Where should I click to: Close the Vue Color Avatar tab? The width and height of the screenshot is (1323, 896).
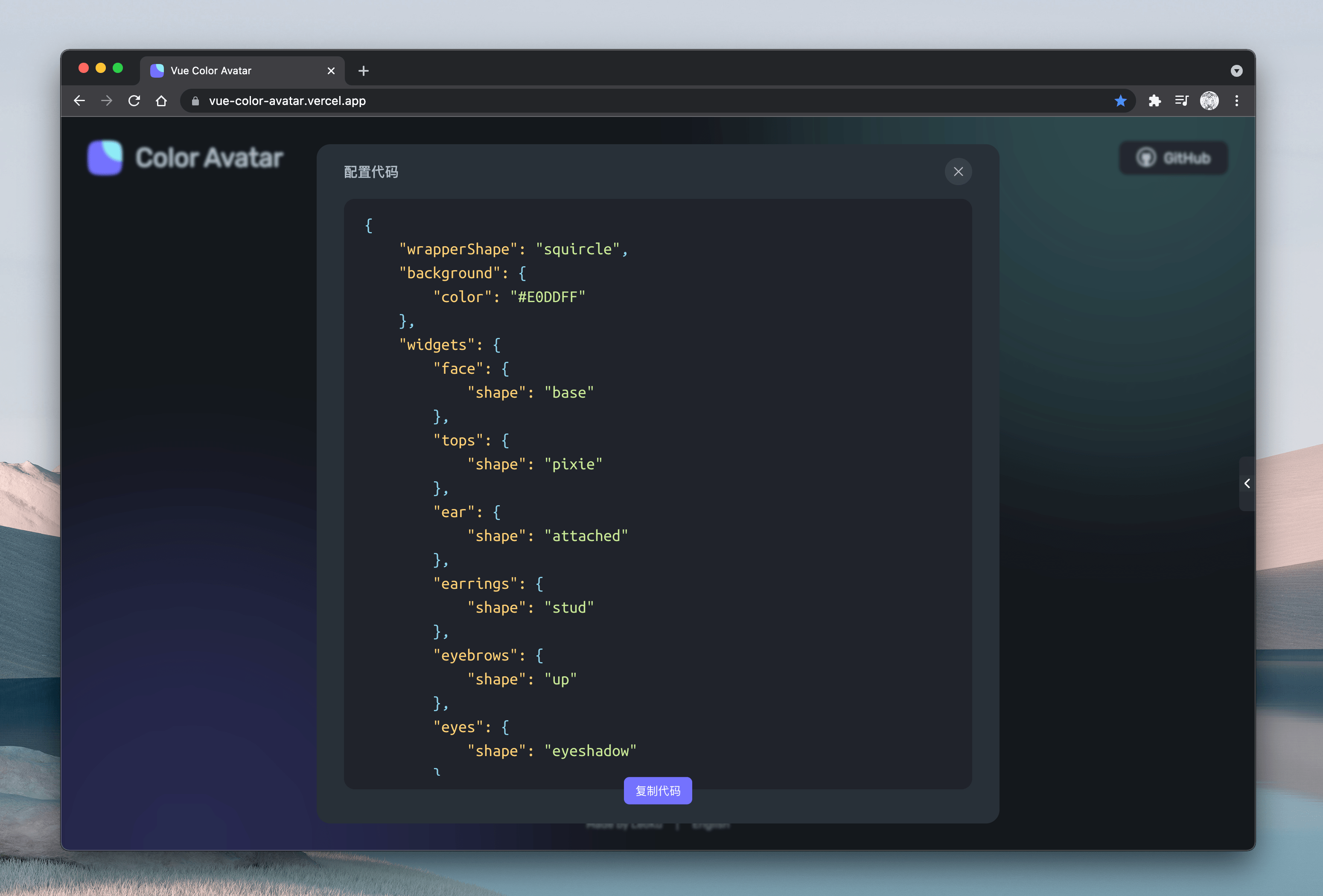331,70
